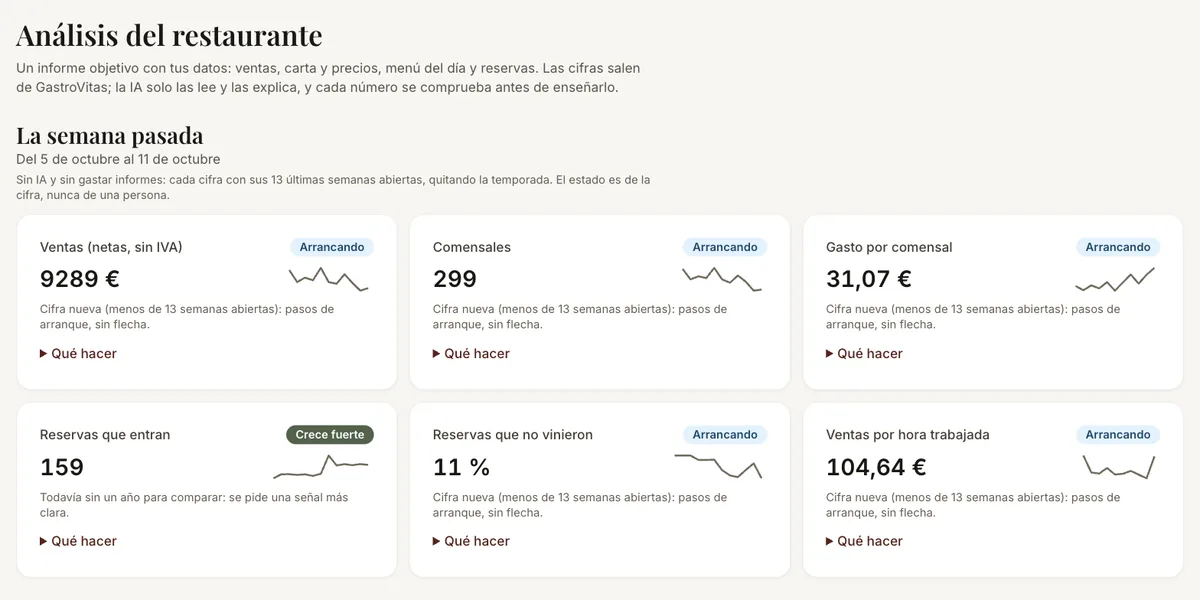Click the sparkline in Reservas que entran card
The height and width of the screenshot is (600, 1200).
(x=321, y=467)
